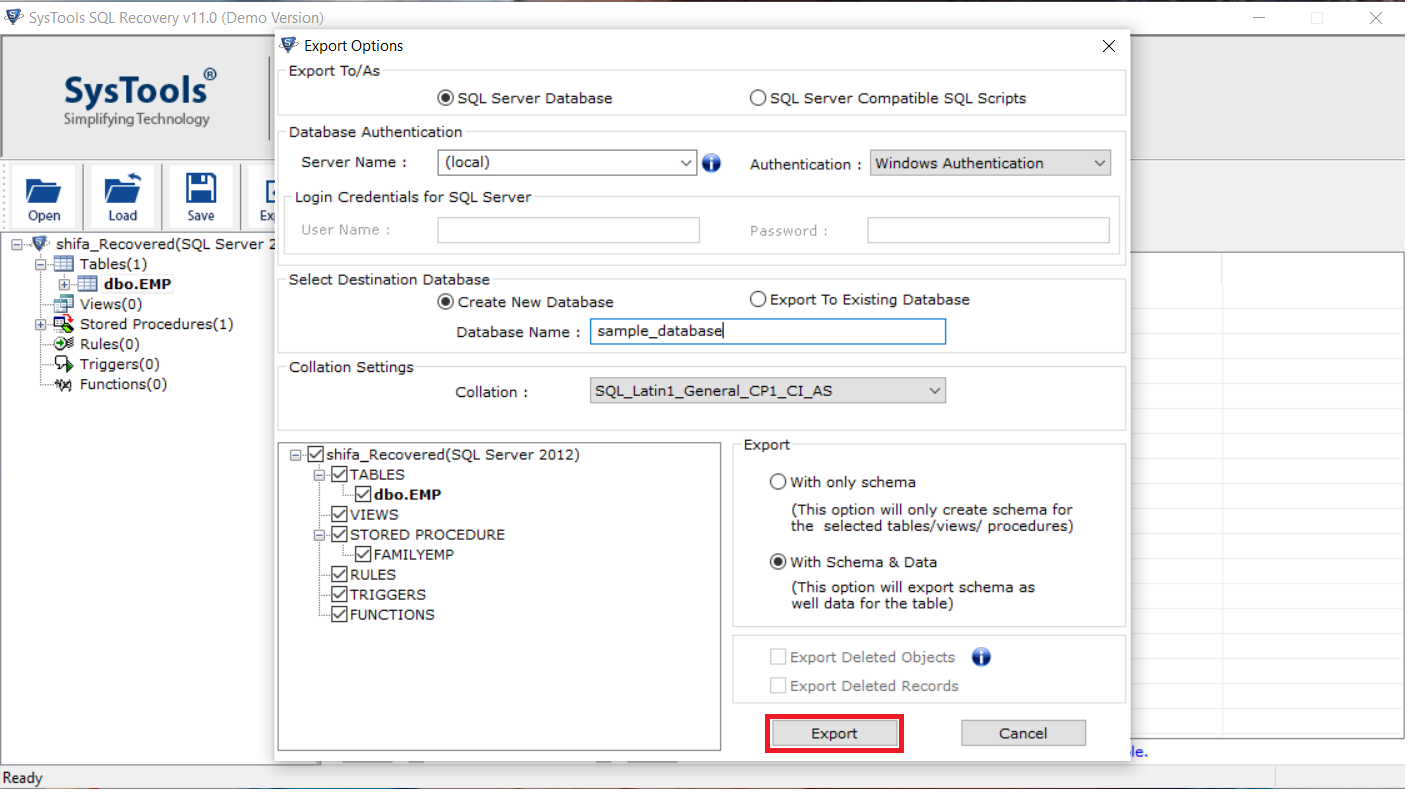The image size is (1412, 794).
Task: Click the Server Name info icon
Action: (711, 163)
